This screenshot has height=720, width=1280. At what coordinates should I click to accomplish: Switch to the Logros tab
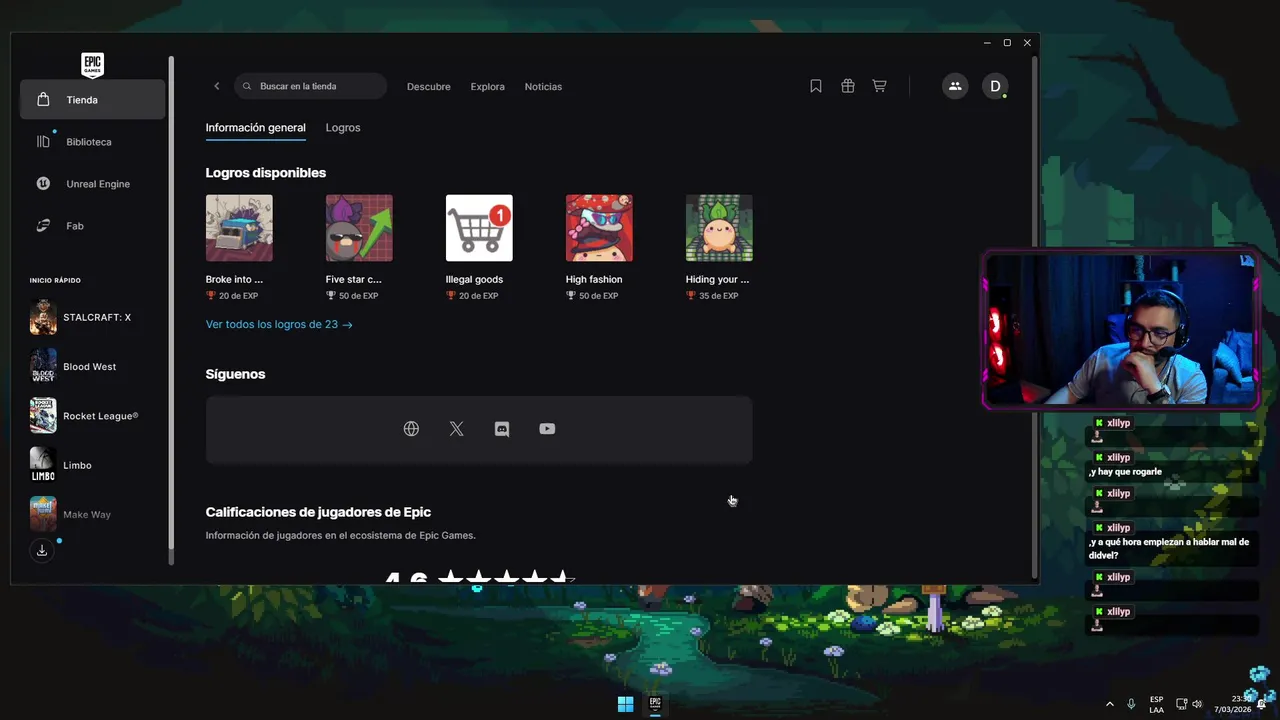(343, 128)
